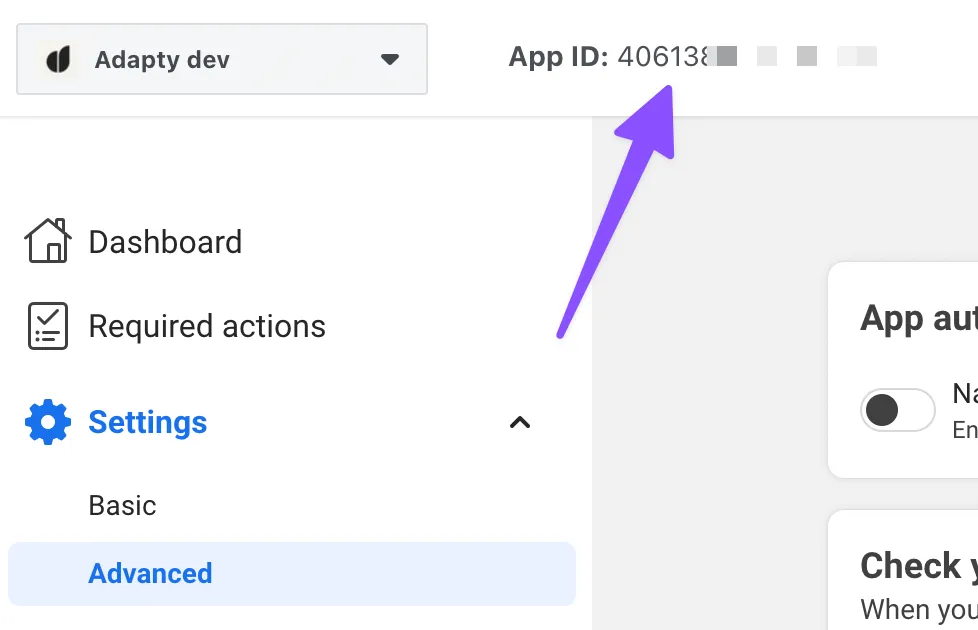The image size is (978, 630).
Task: Open the Dashboard page from the sidebar
Action: click(x=165, y=242)
